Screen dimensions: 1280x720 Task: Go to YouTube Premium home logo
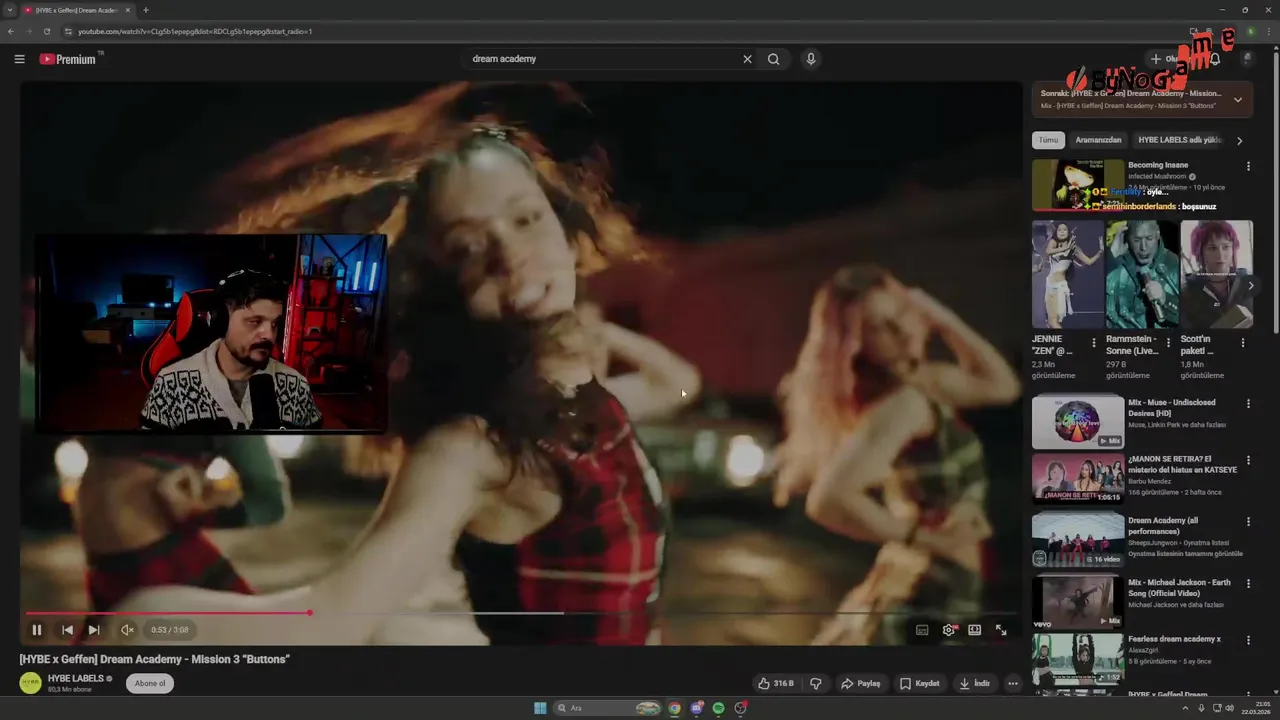coord(70,59)
